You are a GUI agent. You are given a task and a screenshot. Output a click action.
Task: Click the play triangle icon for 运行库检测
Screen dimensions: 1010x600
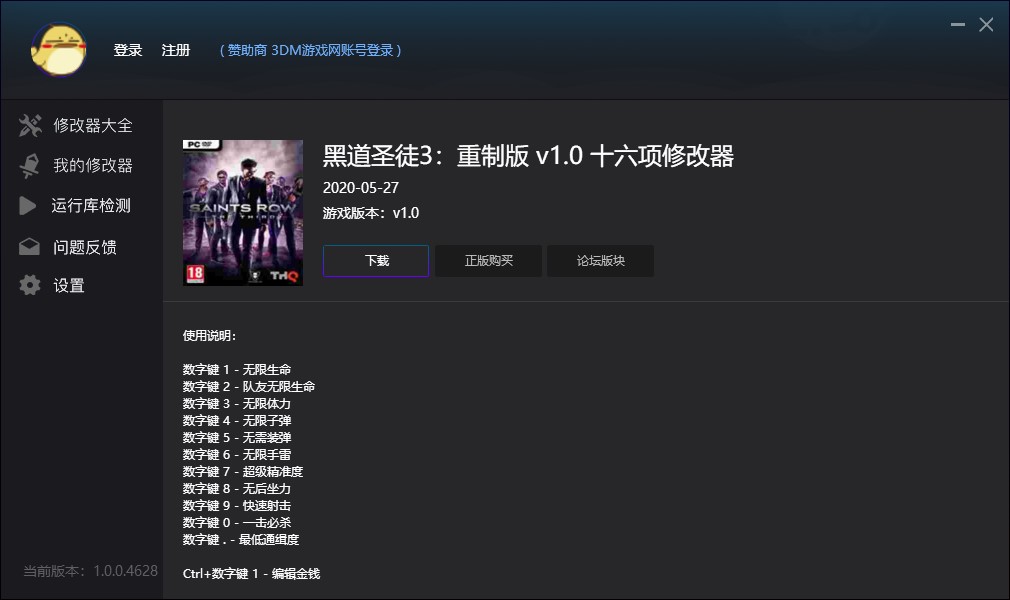pos(28,206)
